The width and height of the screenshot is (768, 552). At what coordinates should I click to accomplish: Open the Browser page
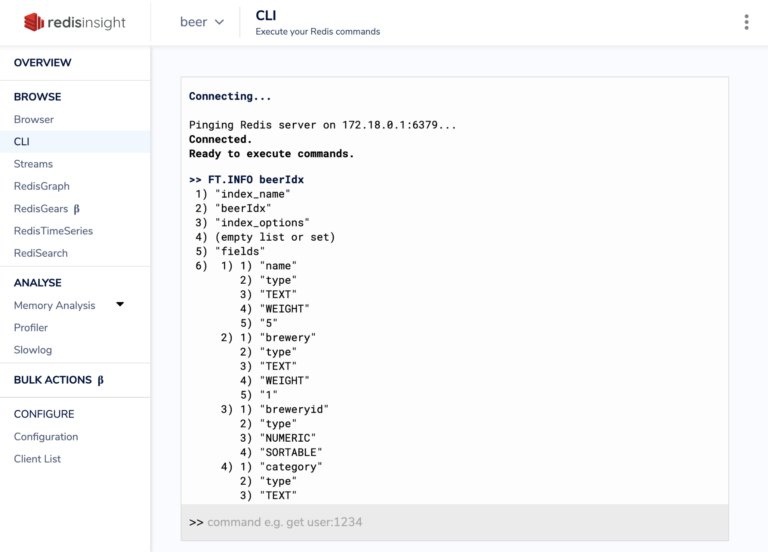coord(34,119)
